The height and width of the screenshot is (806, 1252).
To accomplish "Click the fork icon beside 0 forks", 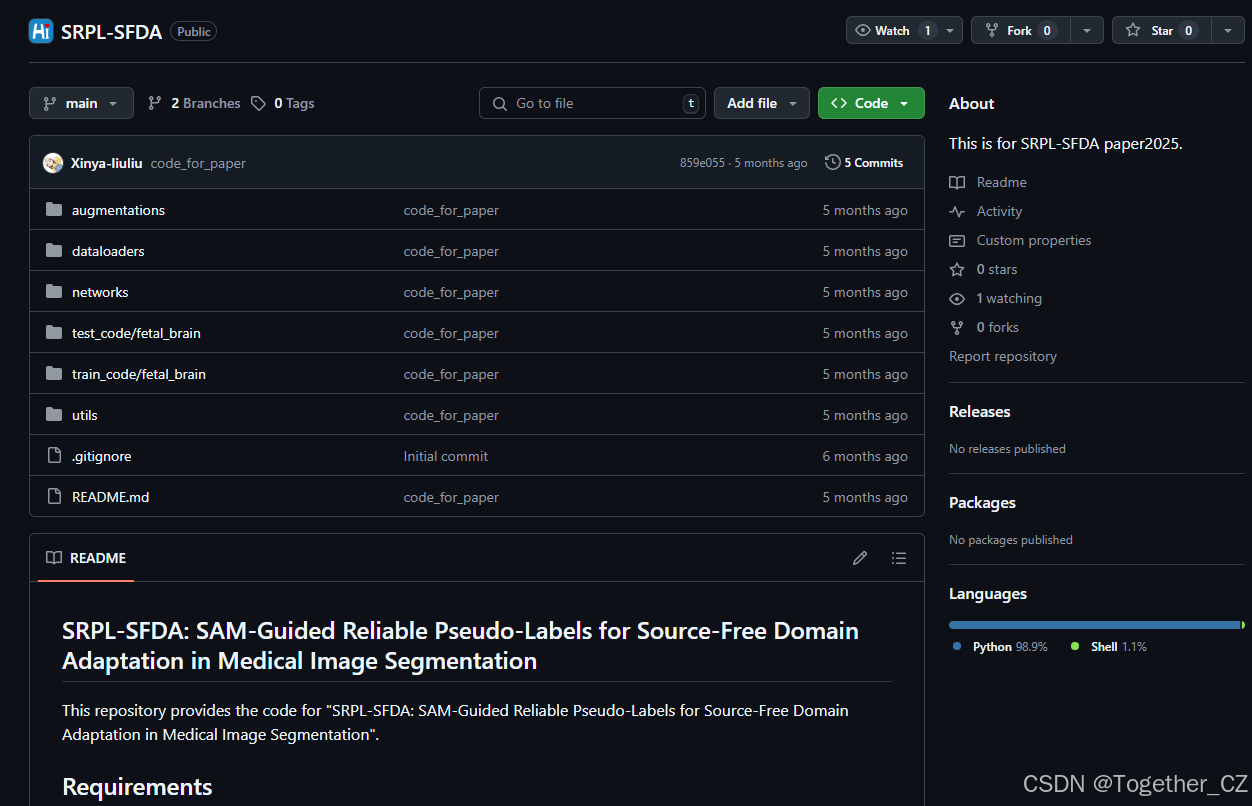I will 957,327.
